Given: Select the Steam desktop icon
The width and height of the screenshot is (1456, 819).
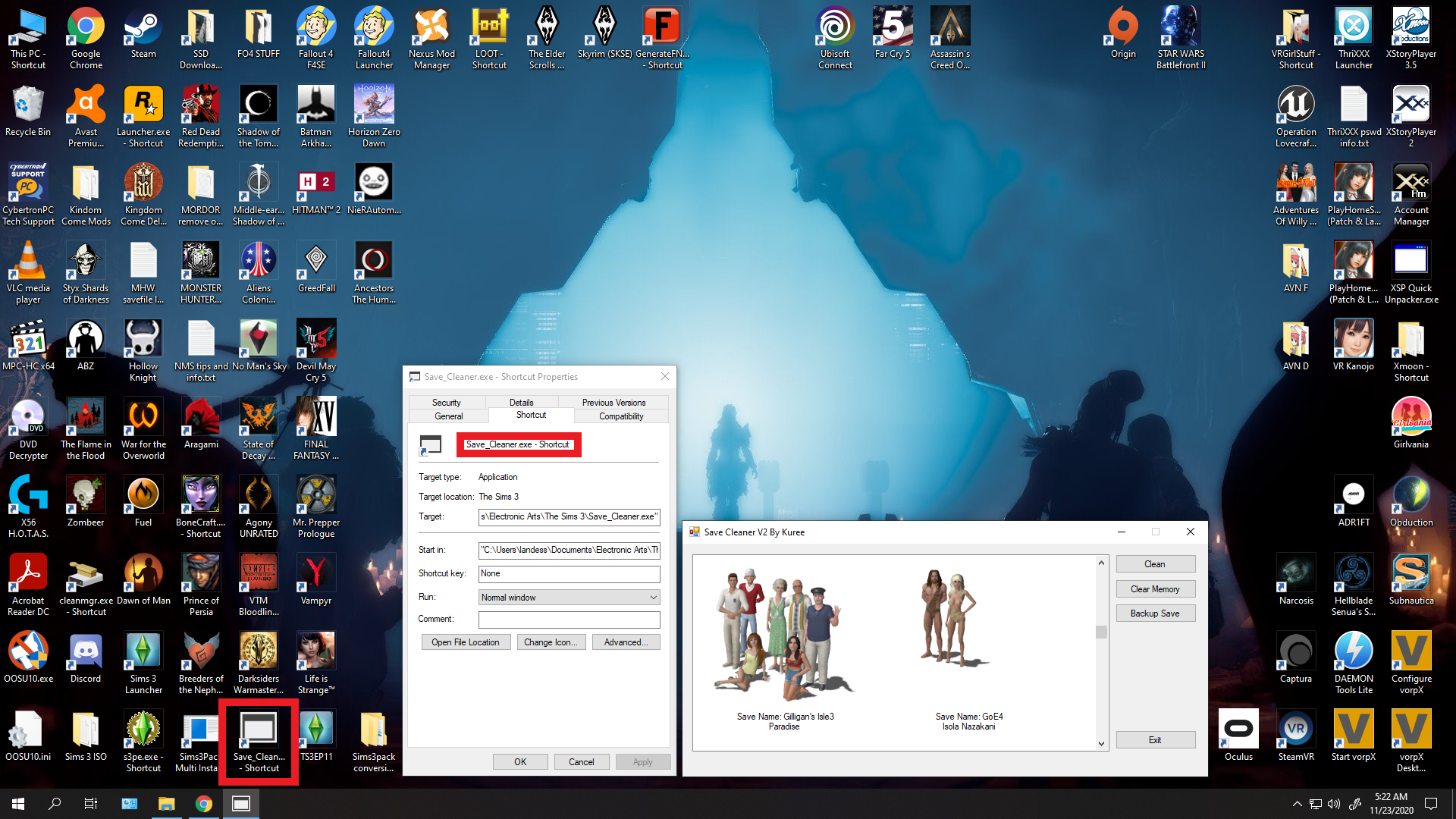Looking at the screenshot, I should [x=143, y=33].
